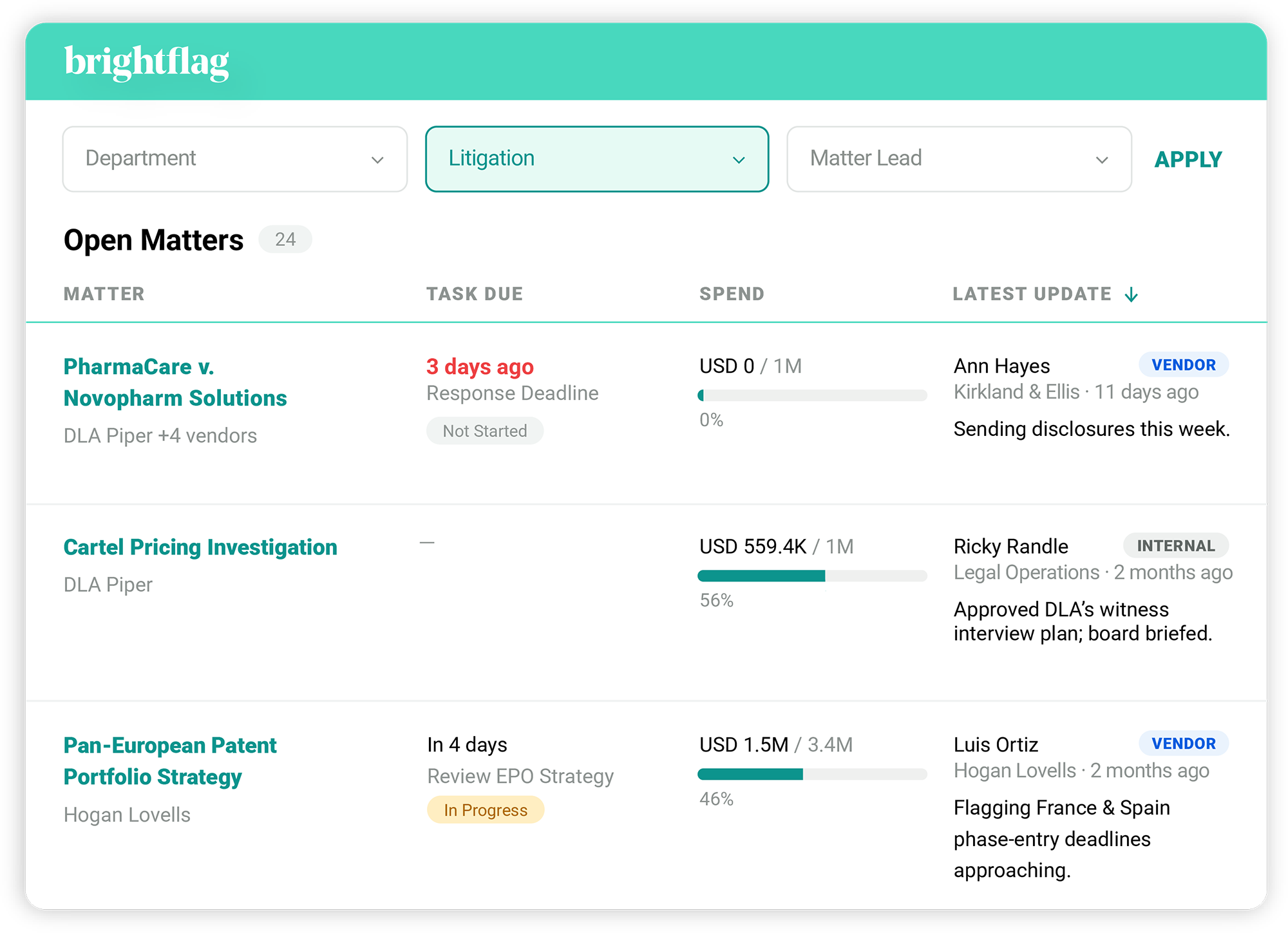Screen dimensions: 1288x933
Task: Sort by the TASK DUE column header
Action: (475, 294)
